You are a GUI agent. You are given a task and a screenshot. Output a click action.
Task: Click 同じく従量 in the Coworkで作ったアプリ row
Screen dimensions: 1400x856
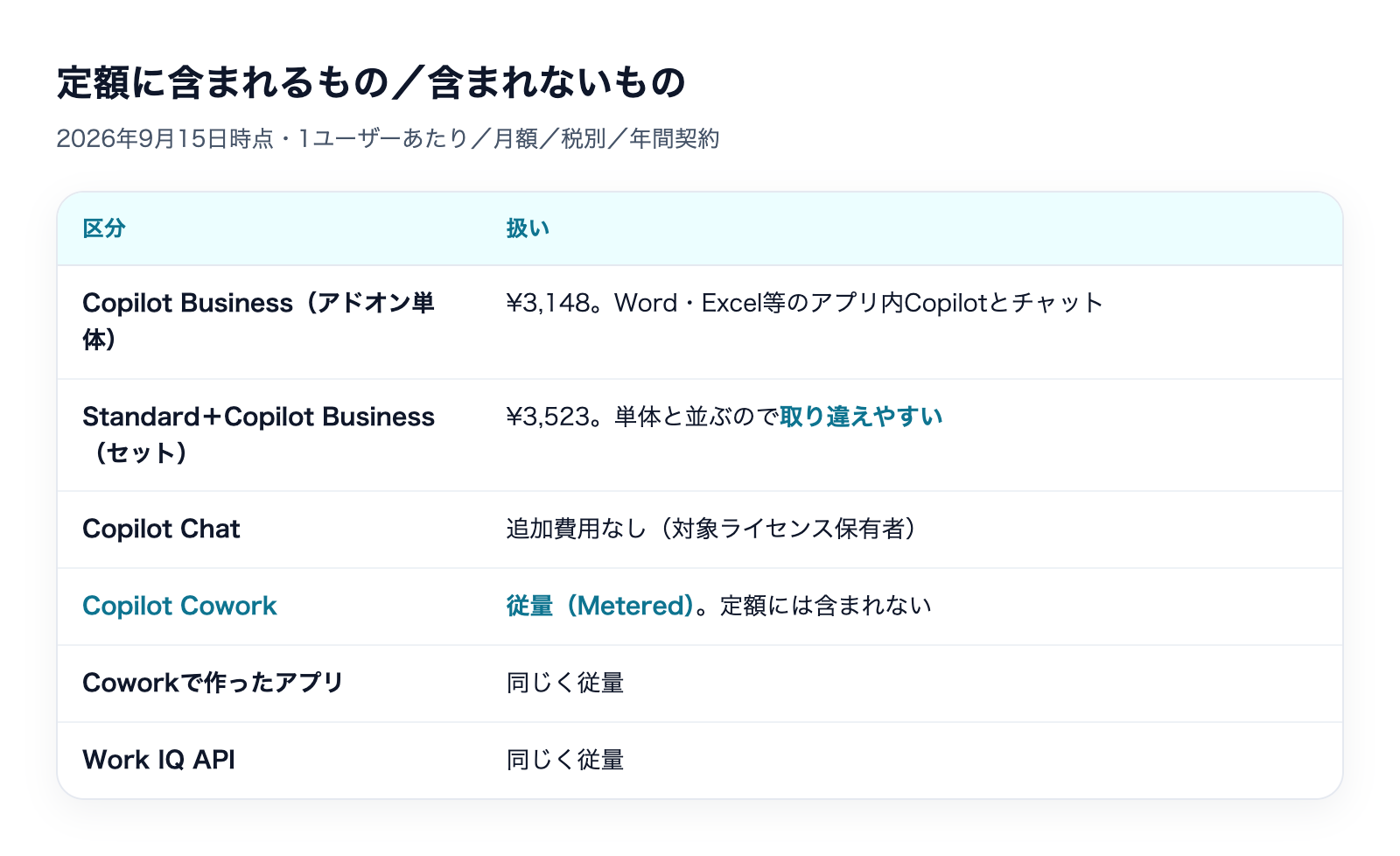click(x=565, y=683)
